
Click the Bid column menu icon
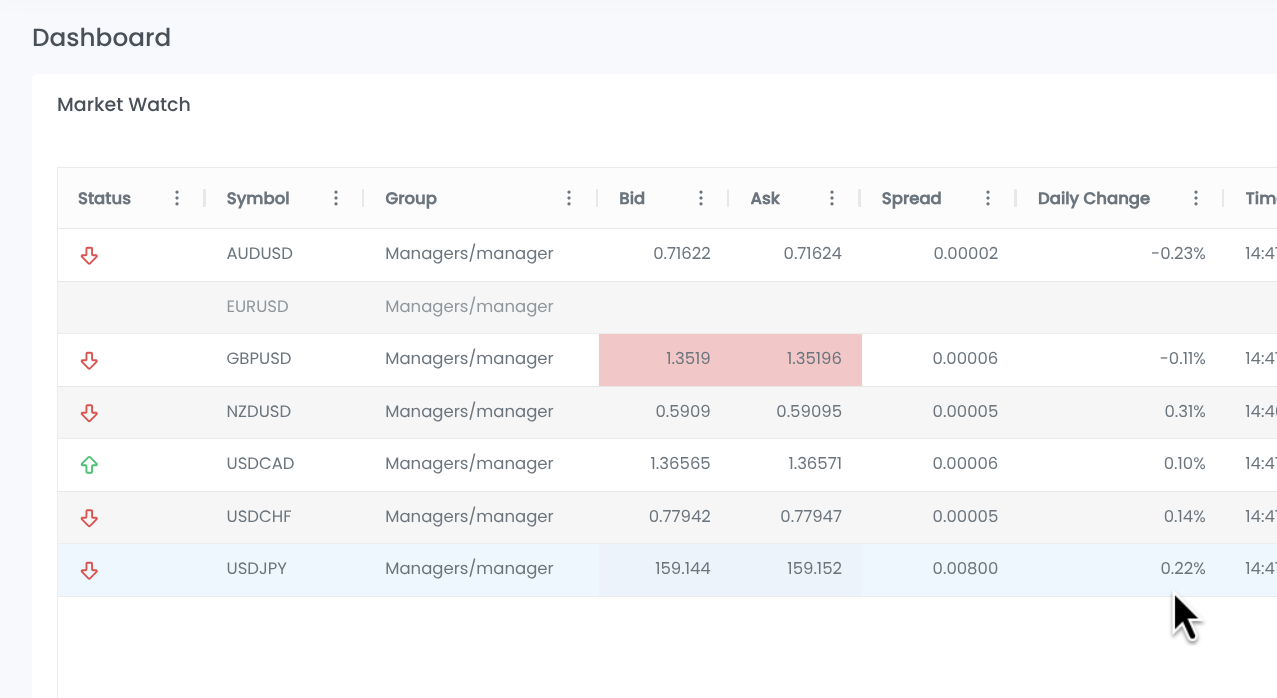(701, 198)
